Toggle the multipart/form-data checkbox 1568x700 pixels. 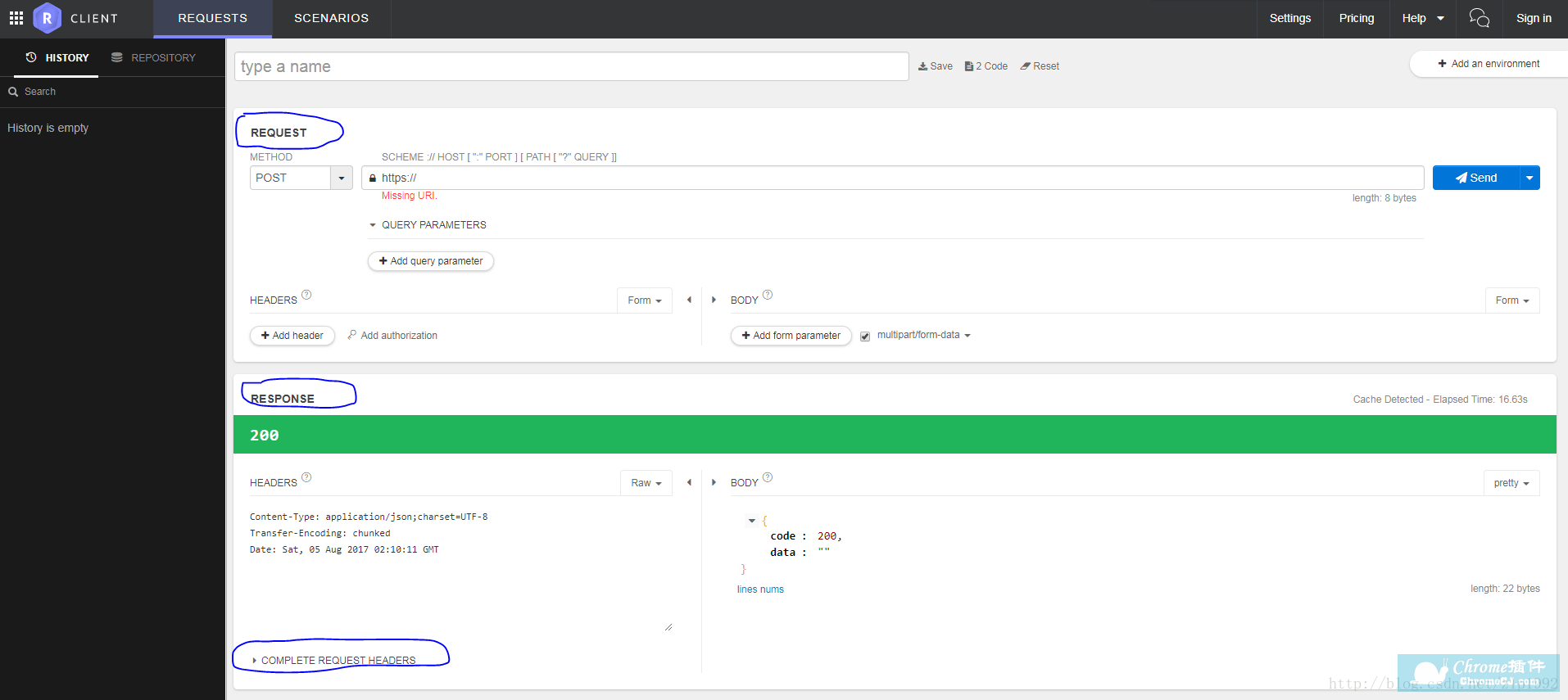(865, 336)
